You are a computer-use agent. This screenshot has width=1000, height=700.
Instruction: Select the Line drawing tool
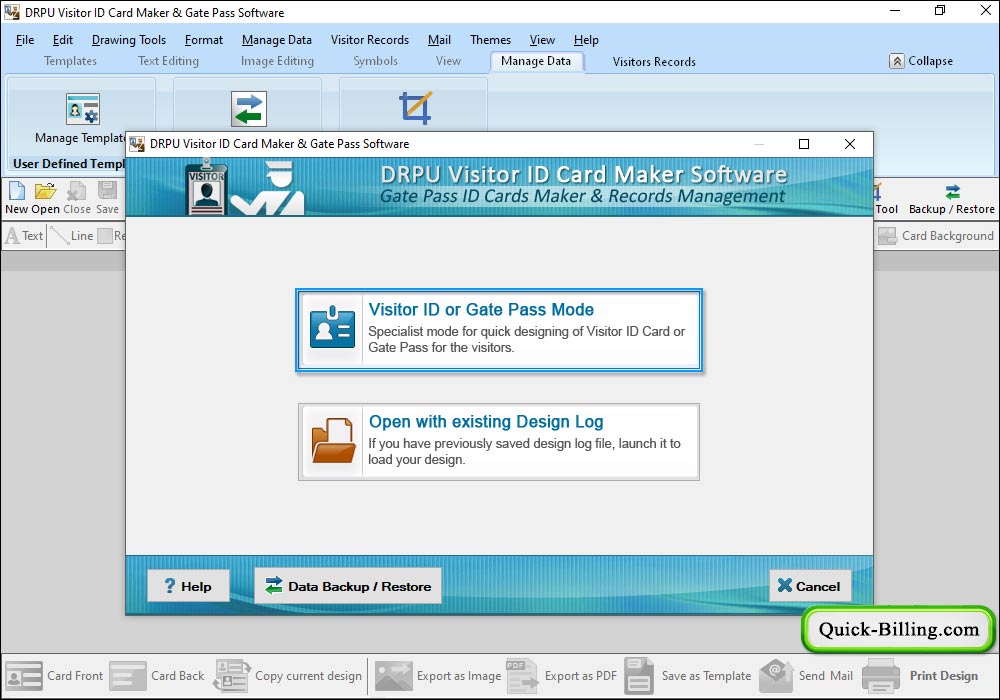tap(72, 236)
